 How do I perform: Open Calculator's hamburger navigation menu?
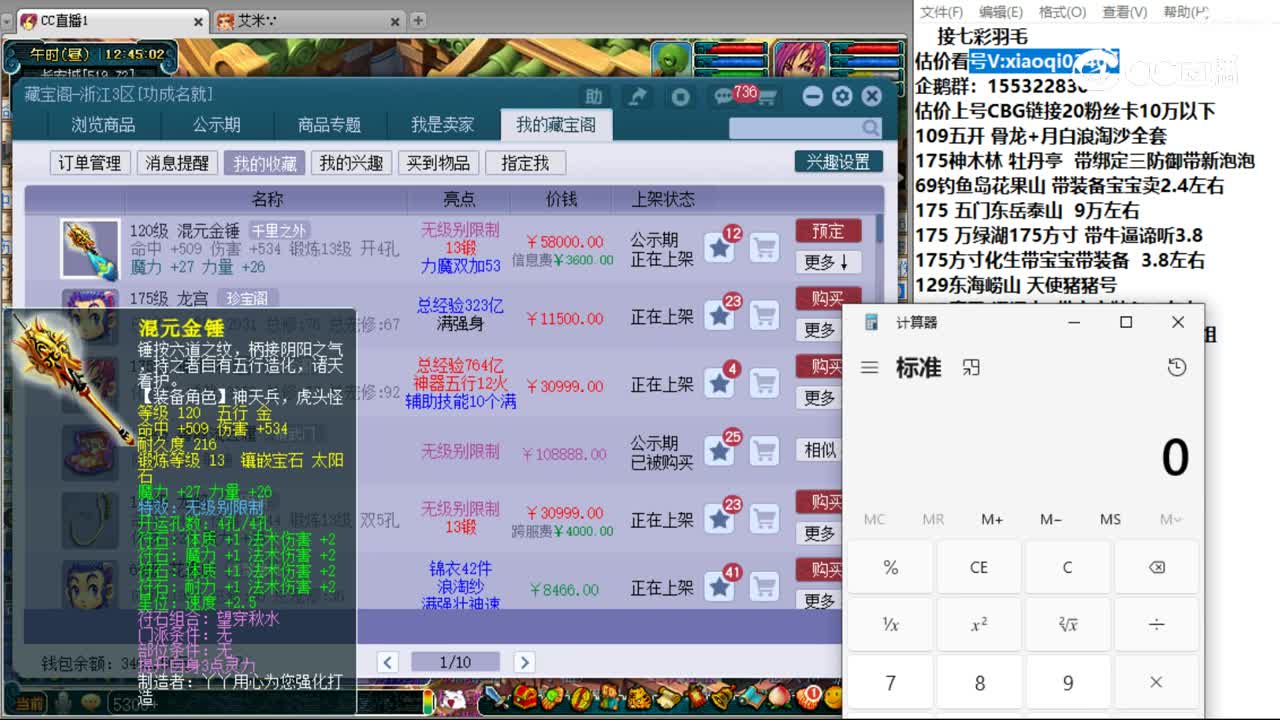pos(868,366)
